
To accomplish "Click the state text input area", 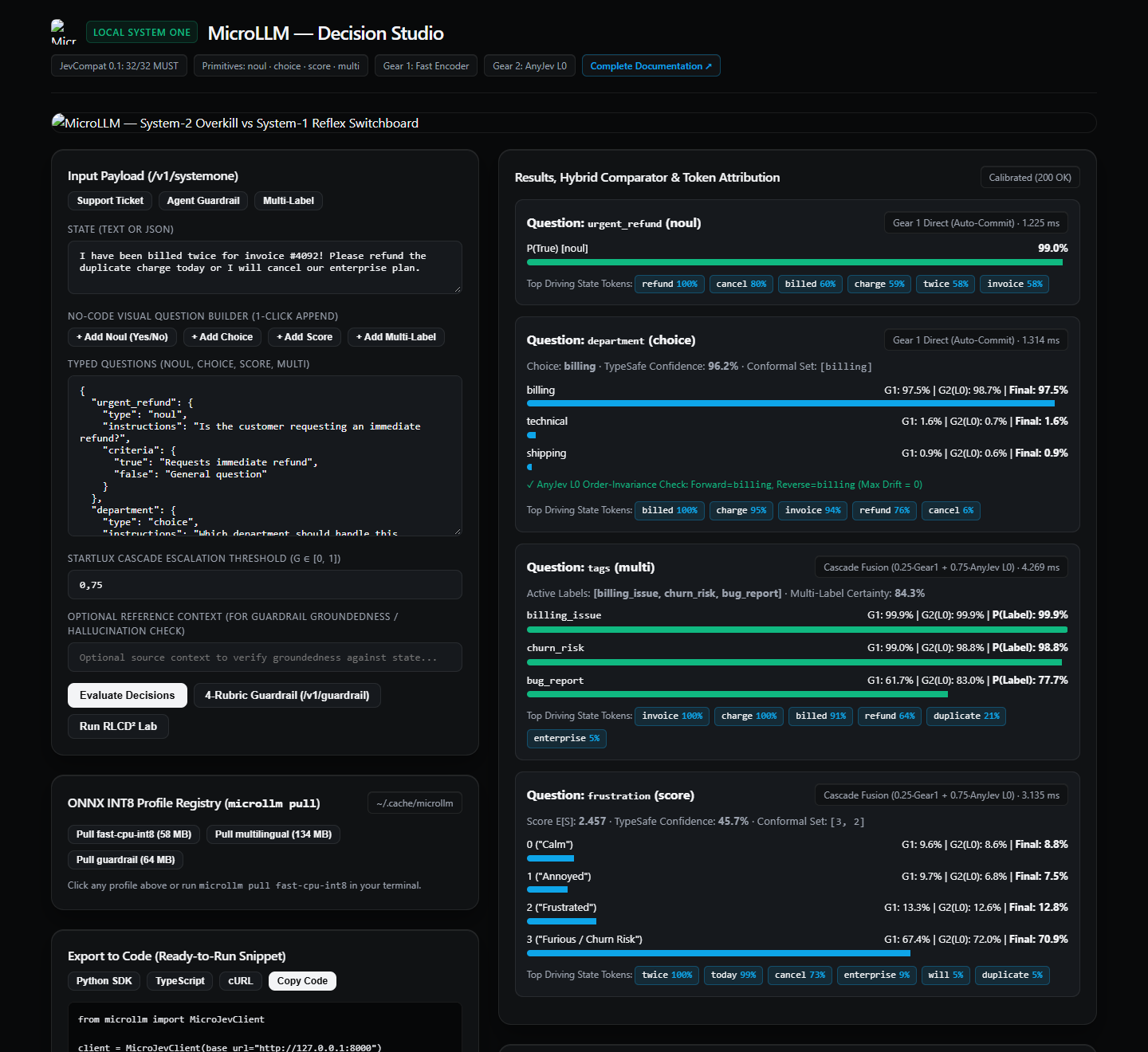I will pos(265,267).
